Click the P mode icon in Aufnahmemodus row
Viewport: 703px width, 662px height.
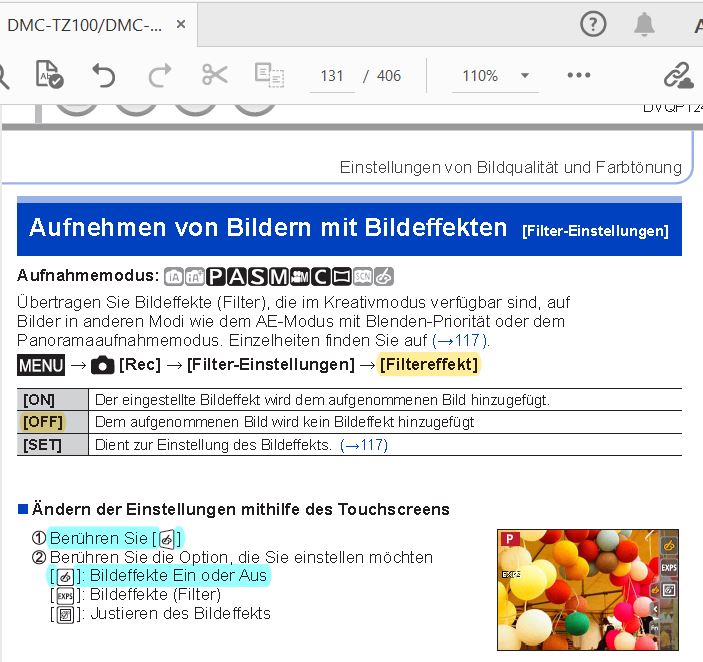coord(216,277)
